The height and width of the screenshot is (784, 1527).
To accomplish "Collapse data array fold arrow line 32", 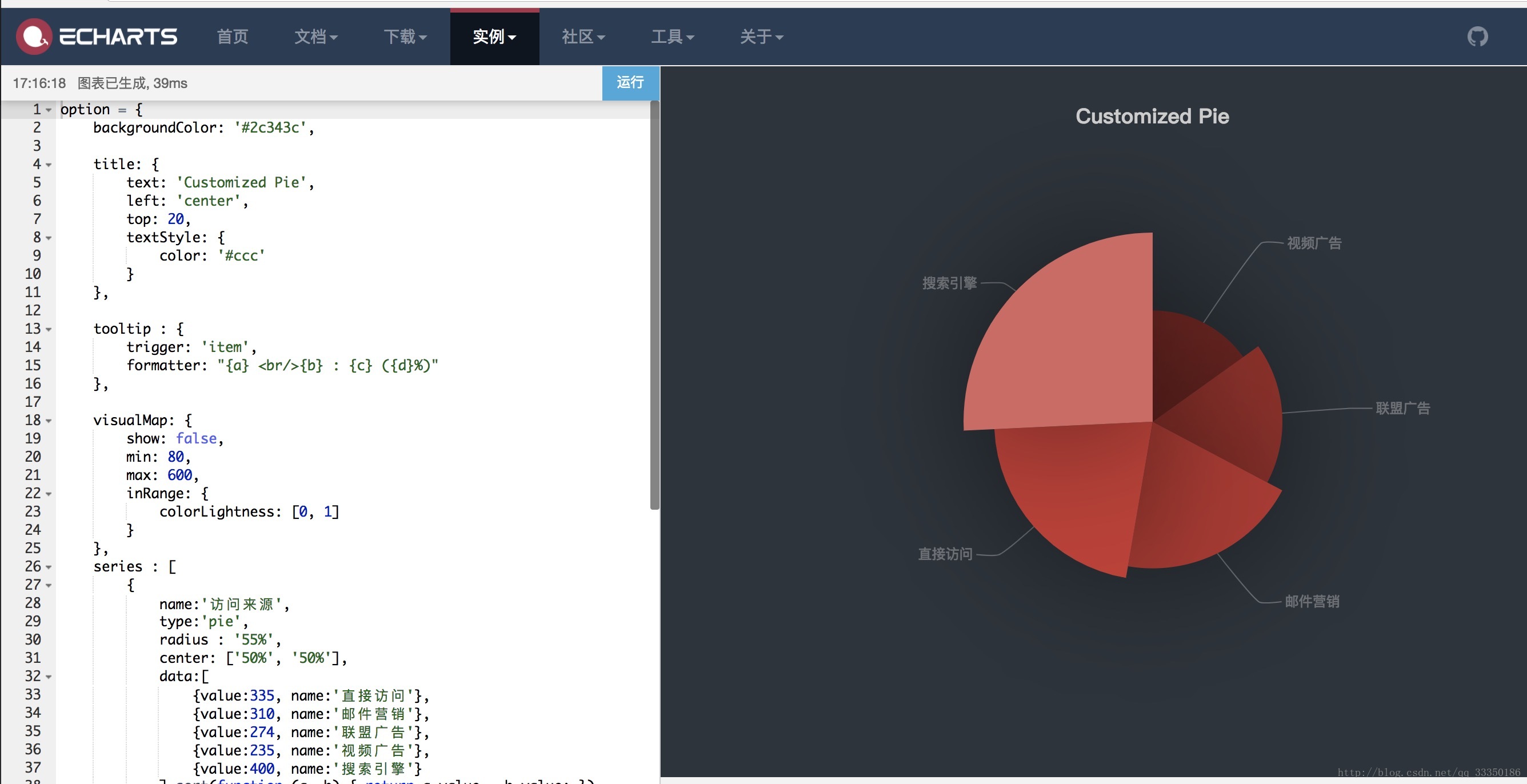I will 49,677.
